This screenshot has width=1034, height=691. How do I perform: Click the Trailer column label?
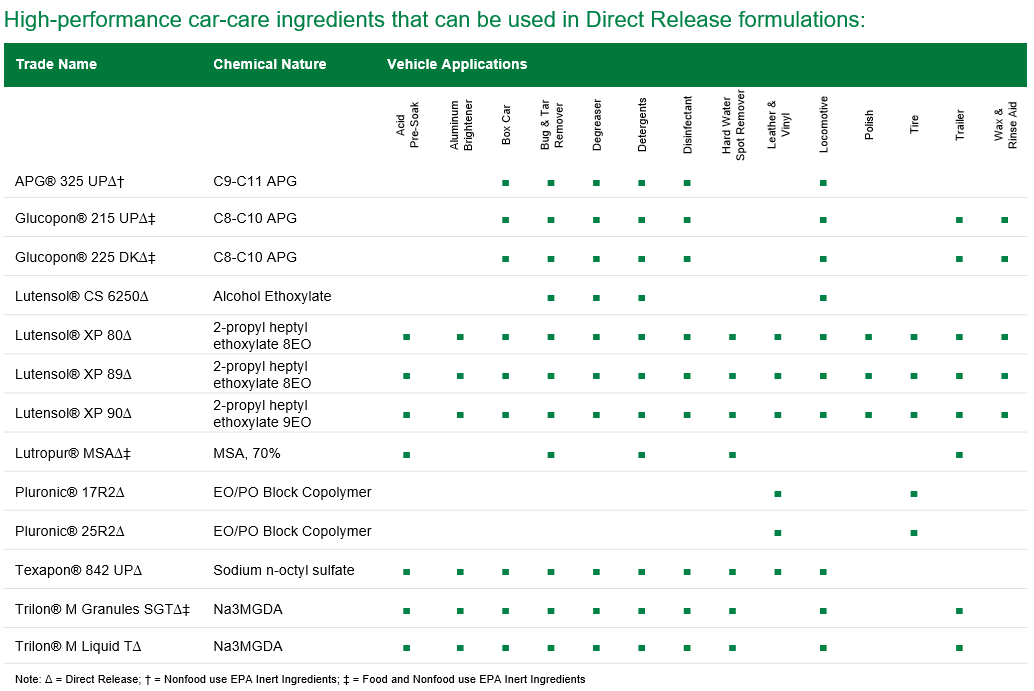tap(959, 125)
